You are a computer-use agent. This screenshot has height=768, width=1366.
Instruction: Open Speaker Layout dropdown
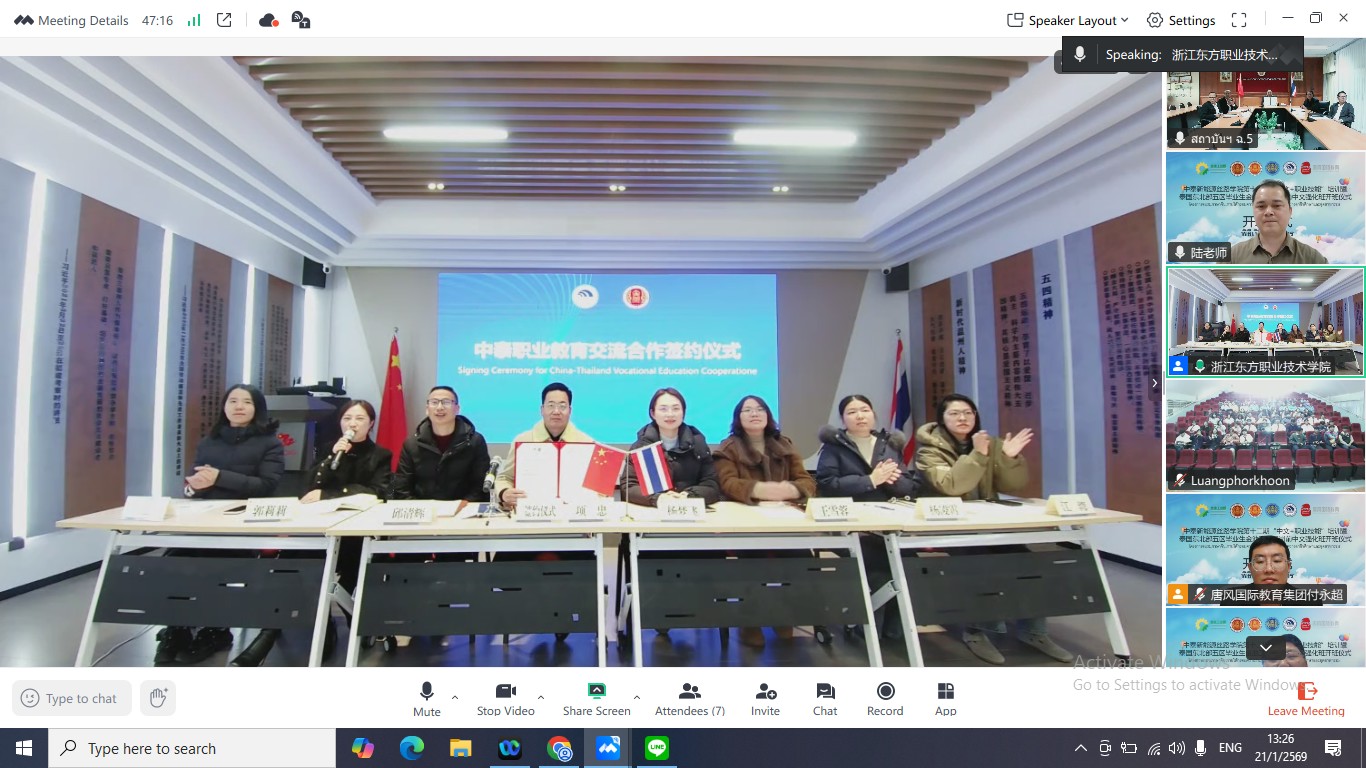click(x=1067, y=20)
